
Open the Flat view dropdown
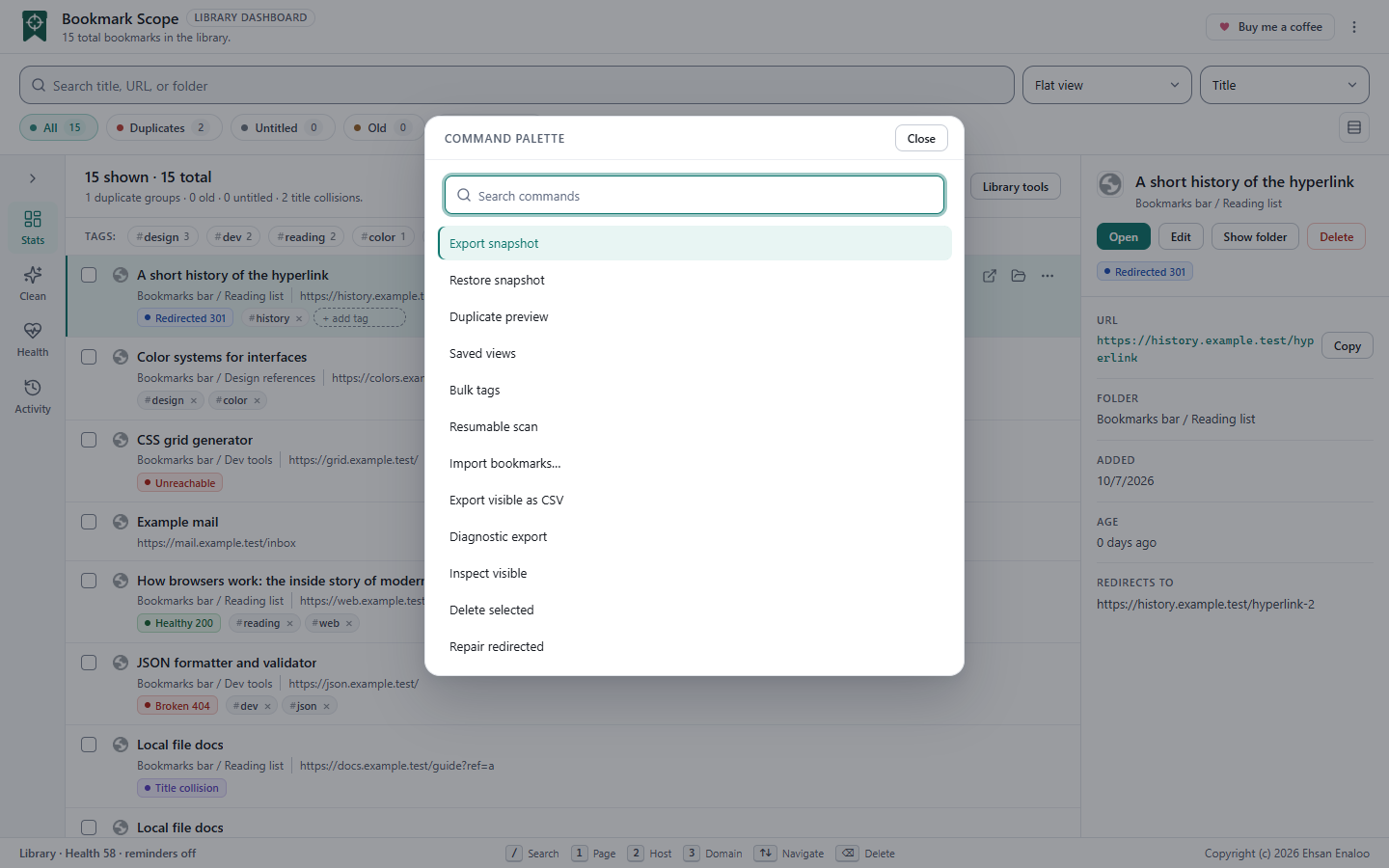[1107, 85]
